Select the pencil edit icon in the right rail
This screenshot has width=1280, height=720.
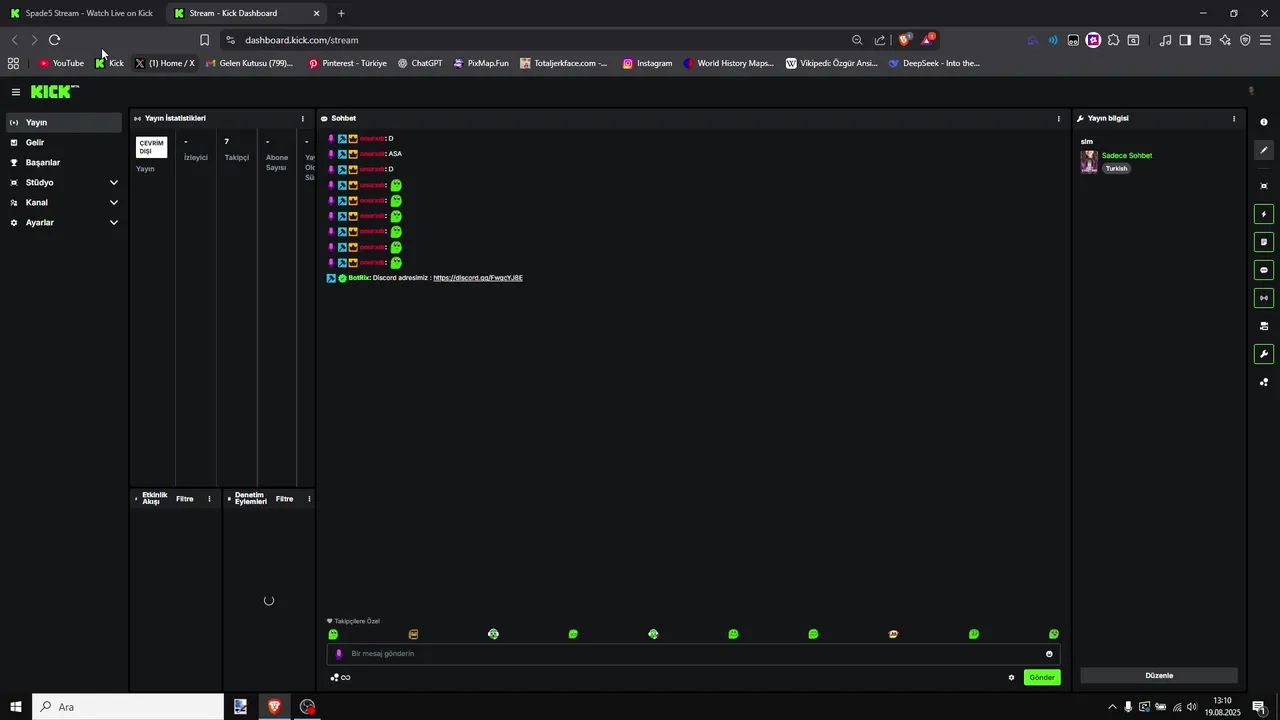(x=1264, y=150)
